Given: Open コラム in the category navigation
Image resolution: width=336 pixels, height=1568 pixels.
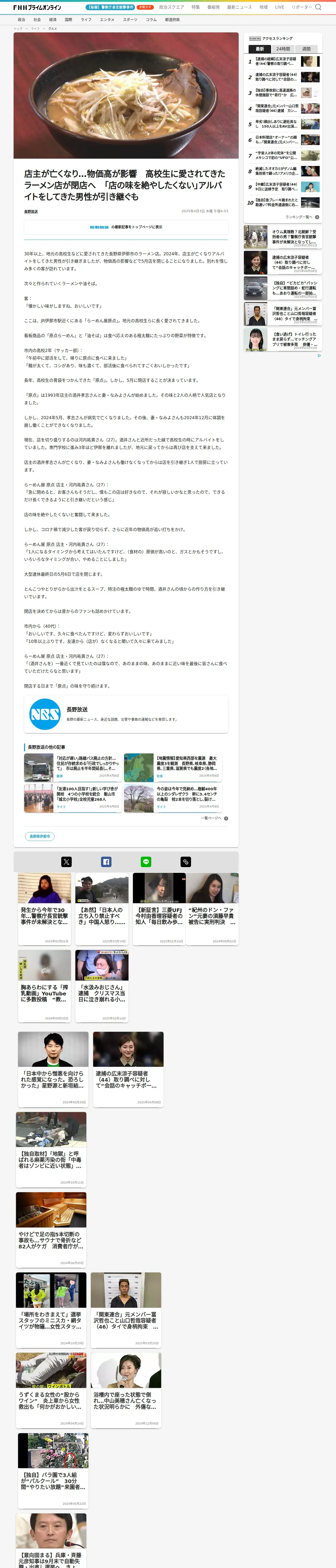Looking at the screenshot, I should [151, 20].
